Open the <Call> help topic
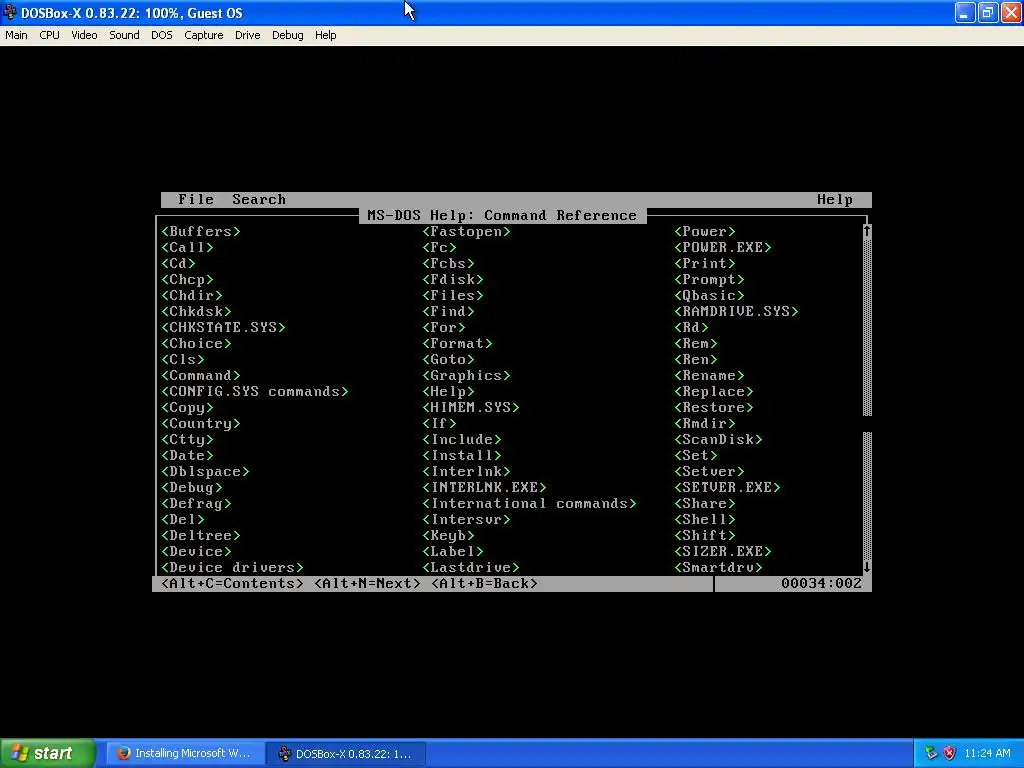1024x768 pixels. pyautogui.click(x=187, y=248)
